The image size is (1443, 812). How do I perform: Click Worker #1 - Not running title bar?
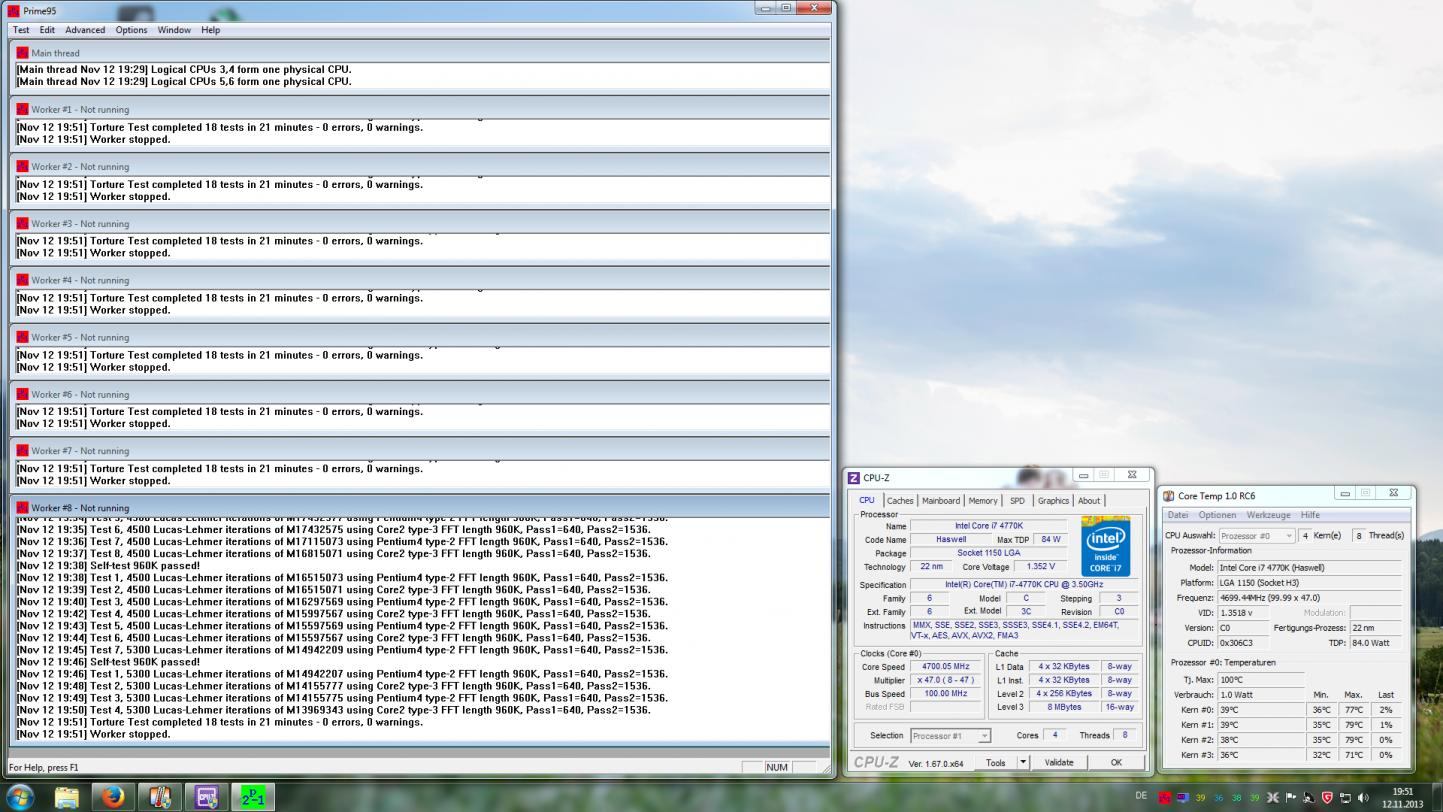[x=420, y=109]
